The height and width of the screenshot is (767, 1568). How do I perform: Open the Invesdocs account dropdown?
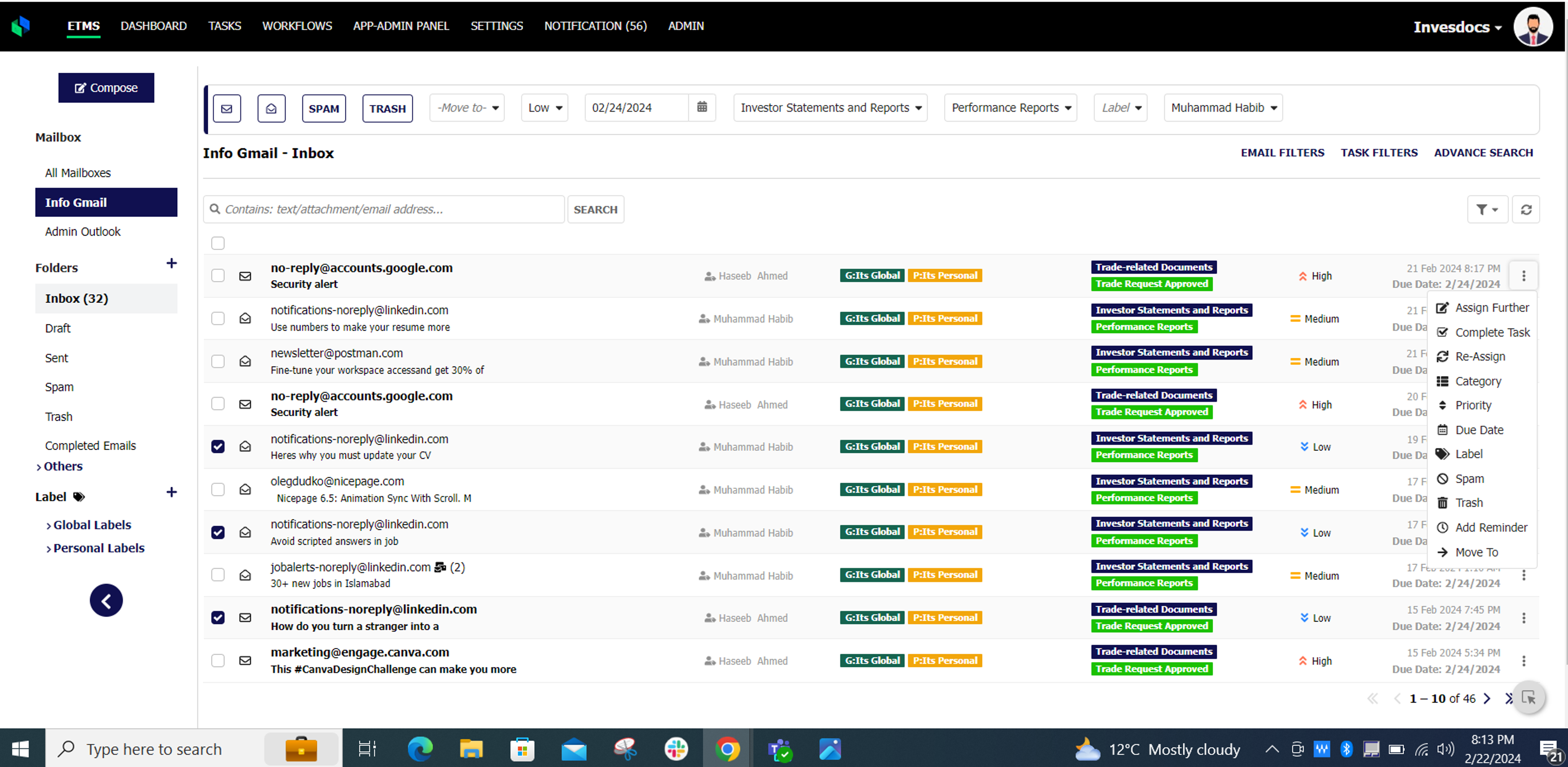click(x=1457, y=27)
